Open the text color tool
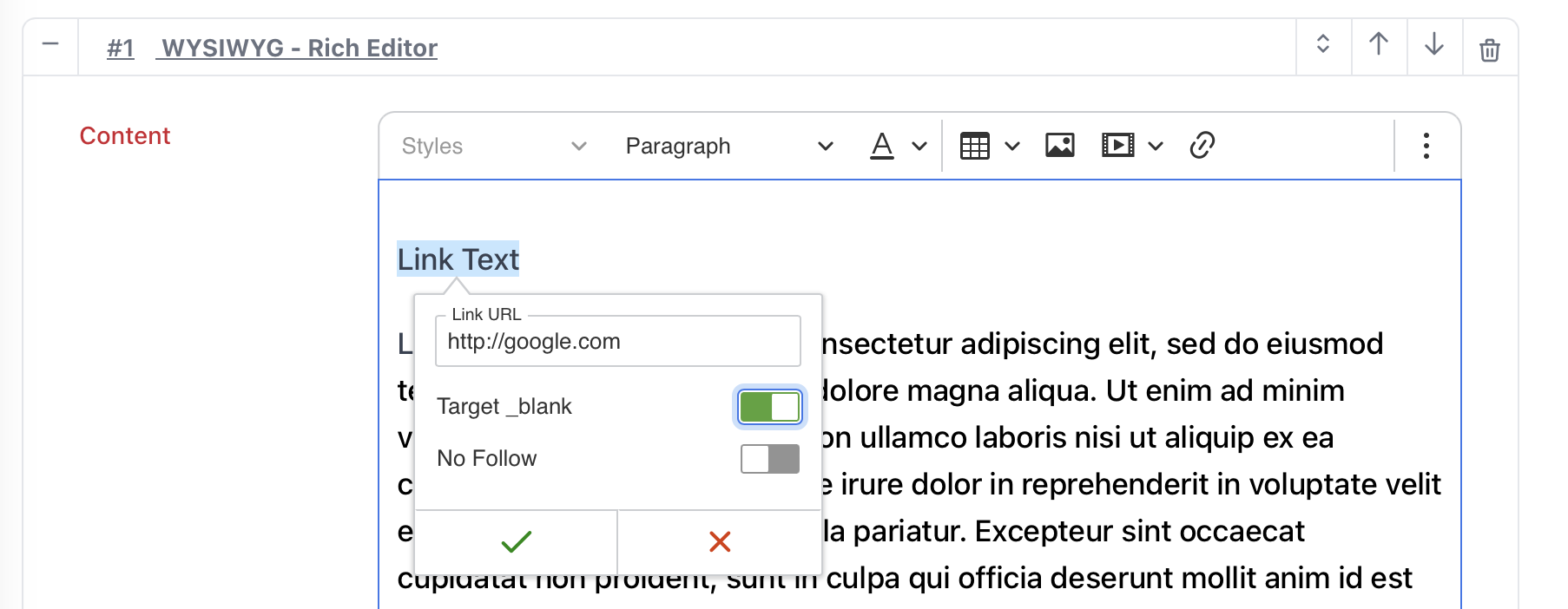Viewport: 1568px width, 609px height. (x=882, y=146)
